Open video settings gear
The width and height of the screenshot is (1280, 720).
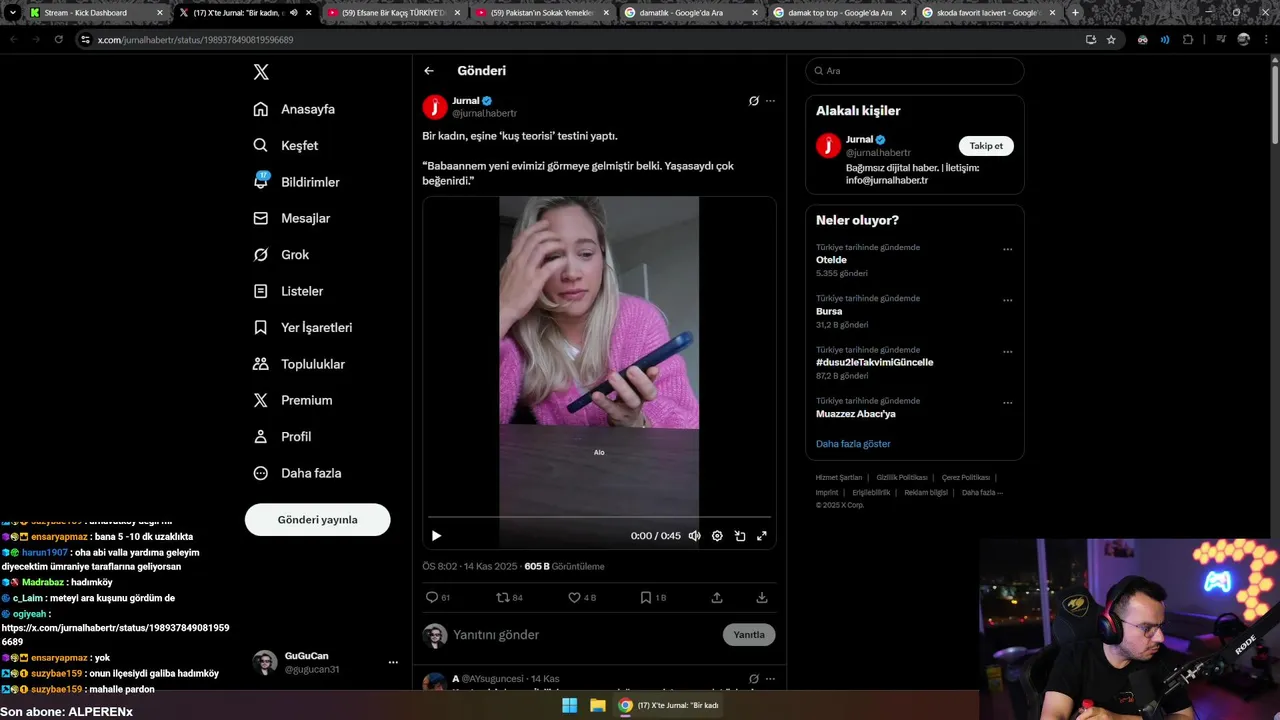coord(717,536)
